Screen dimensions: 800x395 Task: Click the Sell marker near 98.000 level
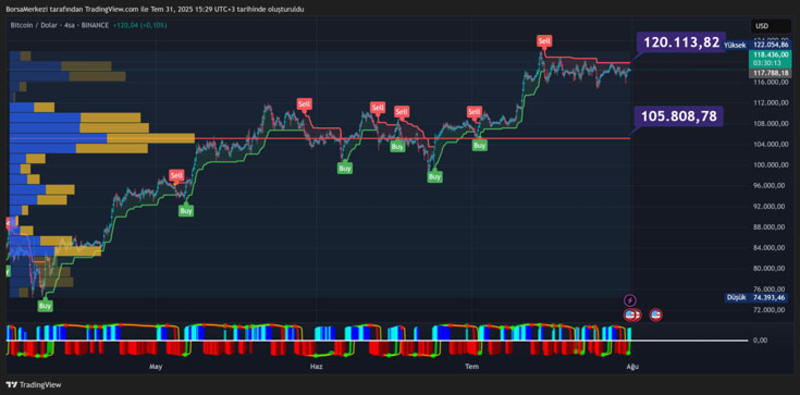tap(177, 175)
